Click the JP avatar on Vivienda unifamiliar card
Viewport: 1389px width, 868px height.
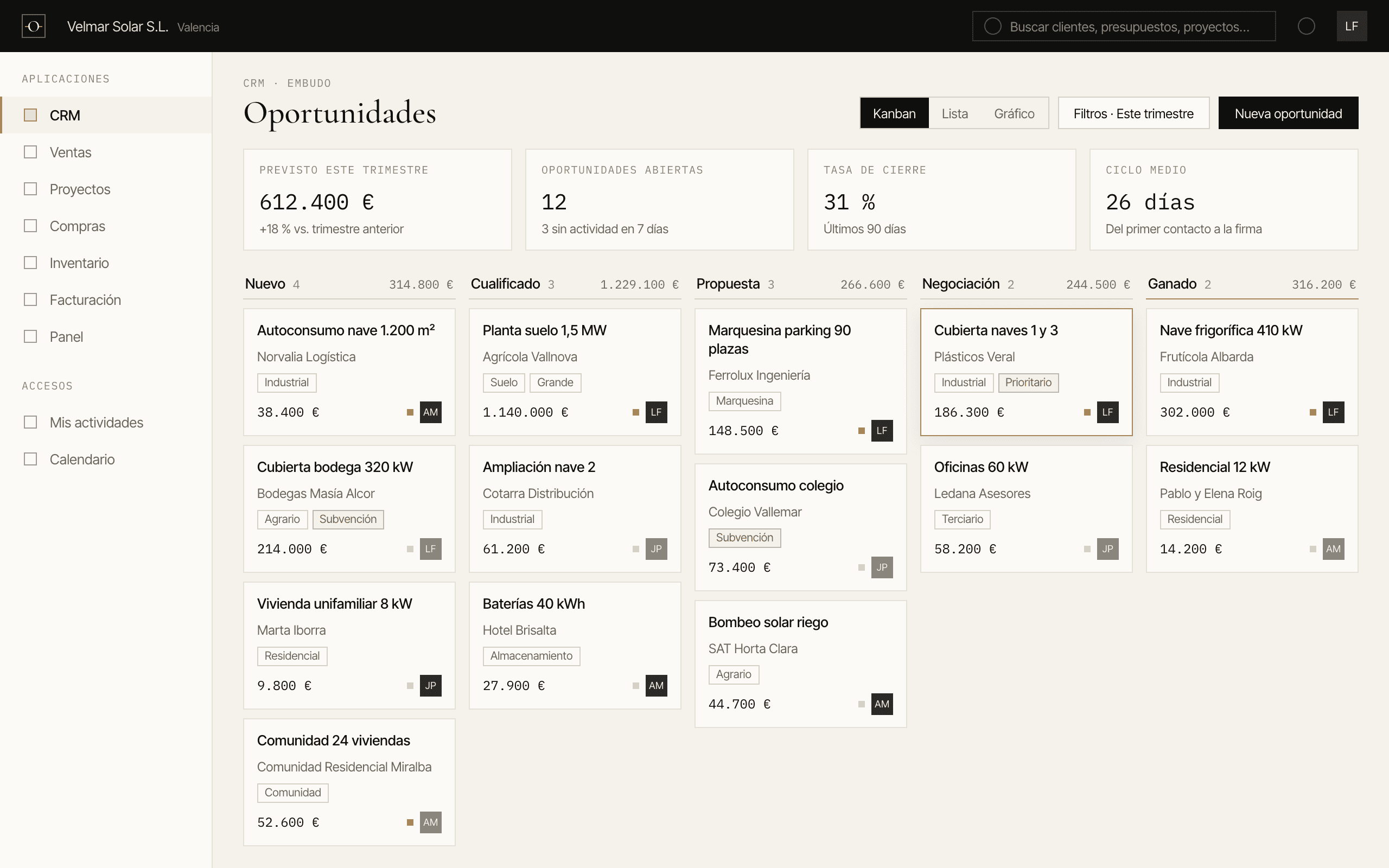point(430,685)
